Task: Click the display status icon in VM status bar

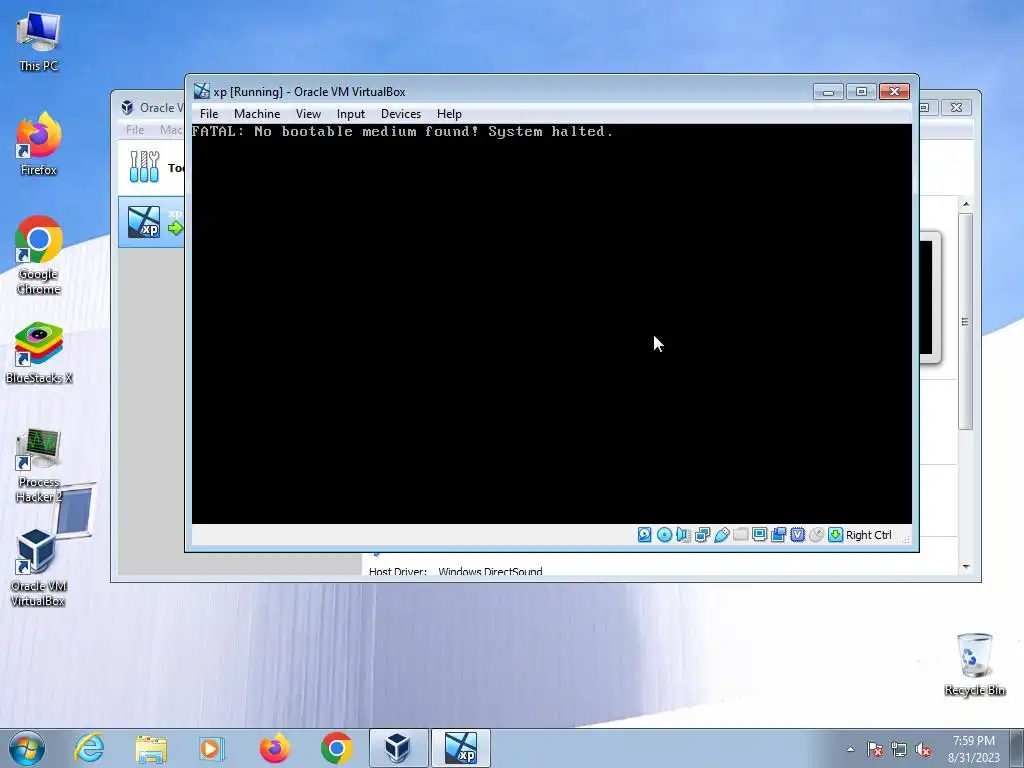Action: (x=760, y=535)
